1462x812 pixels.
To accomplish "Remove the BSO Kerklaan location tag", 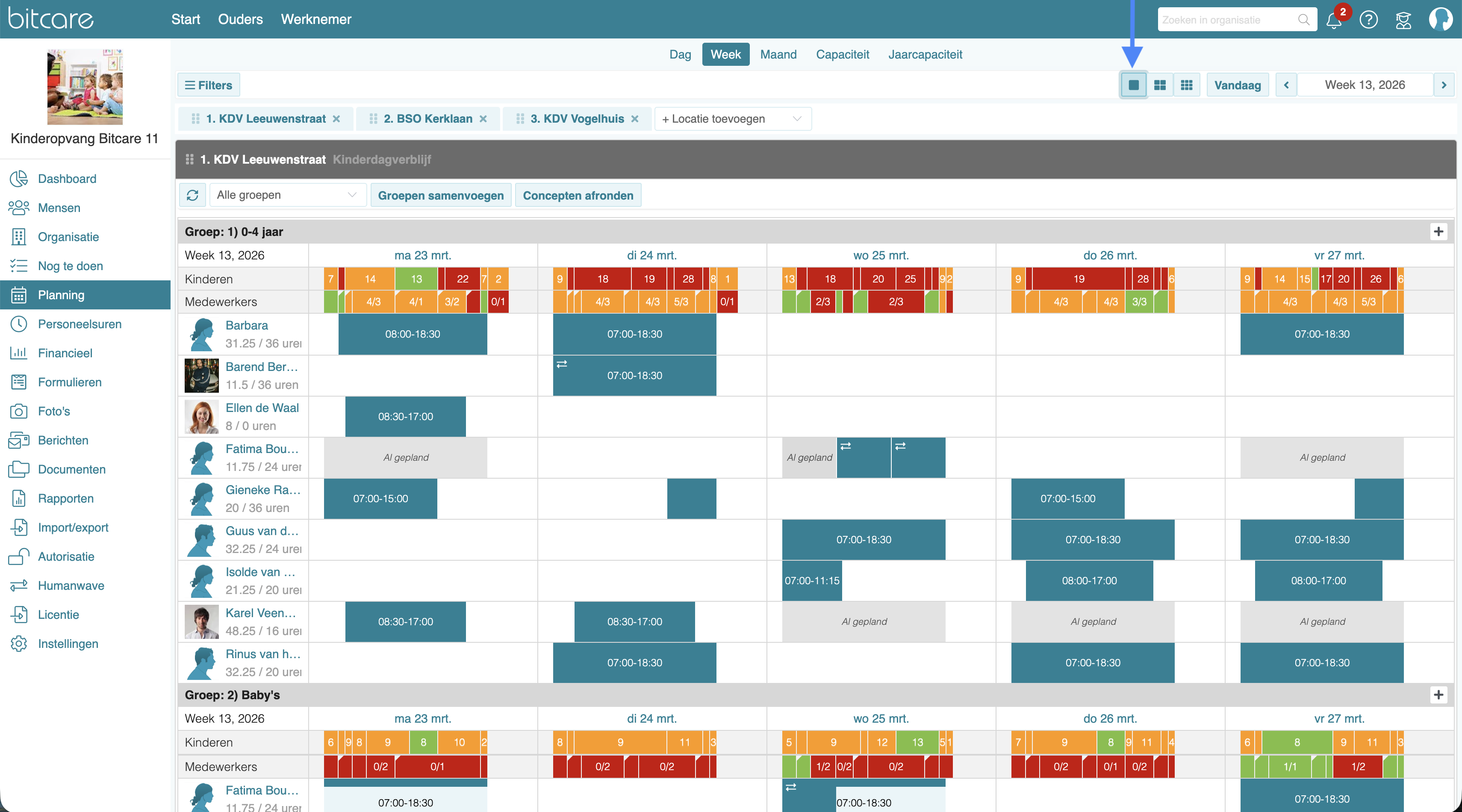I will (483, 119).
